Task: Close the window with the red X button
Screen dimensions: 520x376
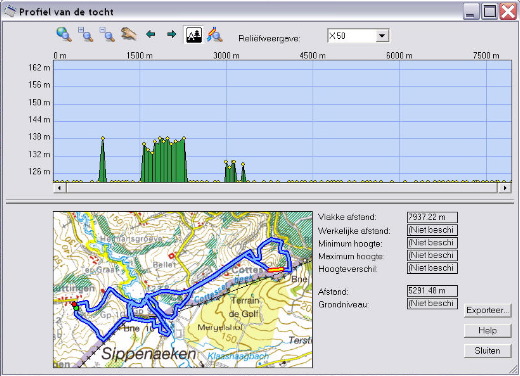Action: 508,12
